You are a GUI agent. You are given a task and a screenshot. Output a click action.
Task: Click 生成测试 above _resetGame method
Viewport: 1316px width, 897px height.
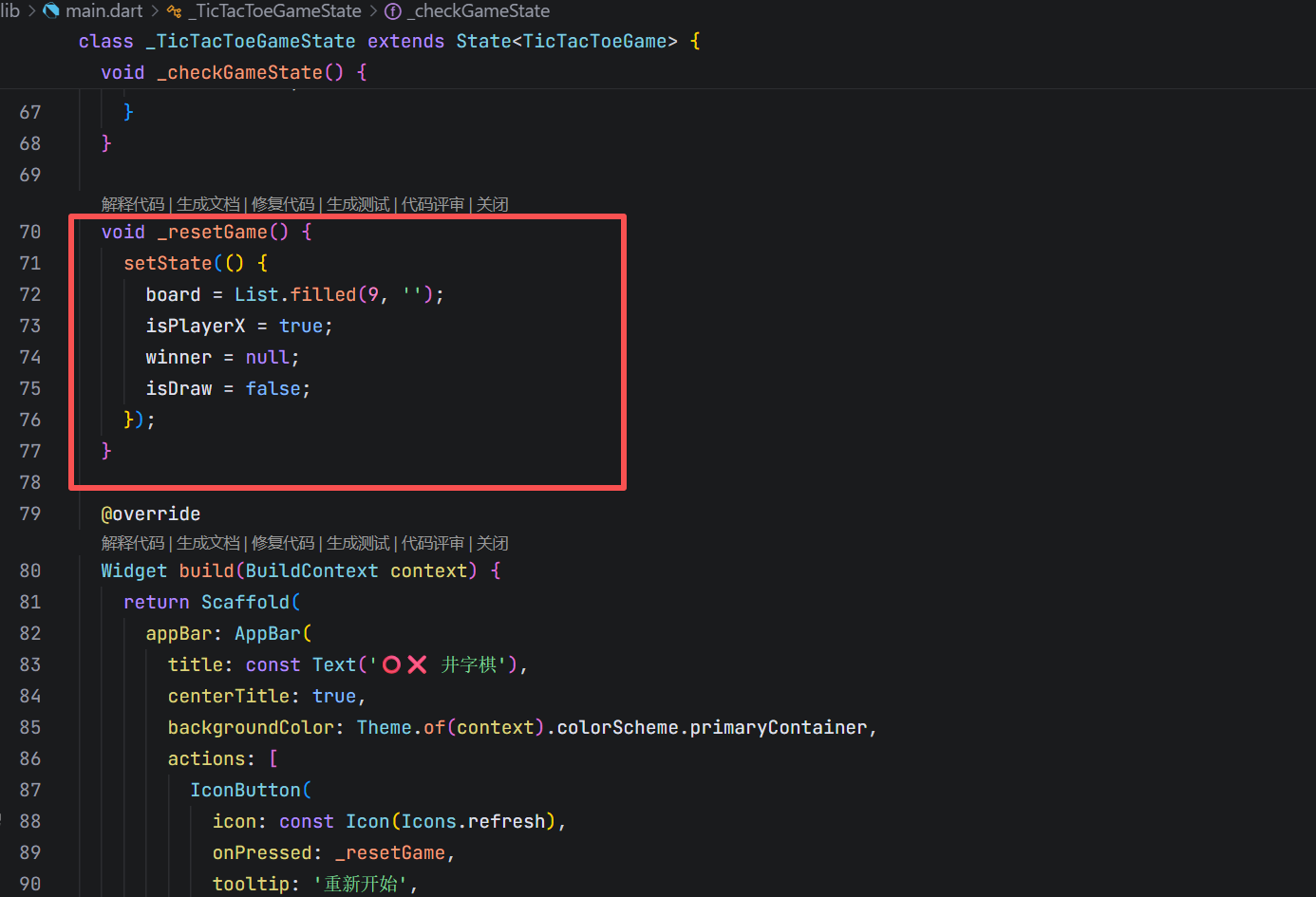click(358, 204)
